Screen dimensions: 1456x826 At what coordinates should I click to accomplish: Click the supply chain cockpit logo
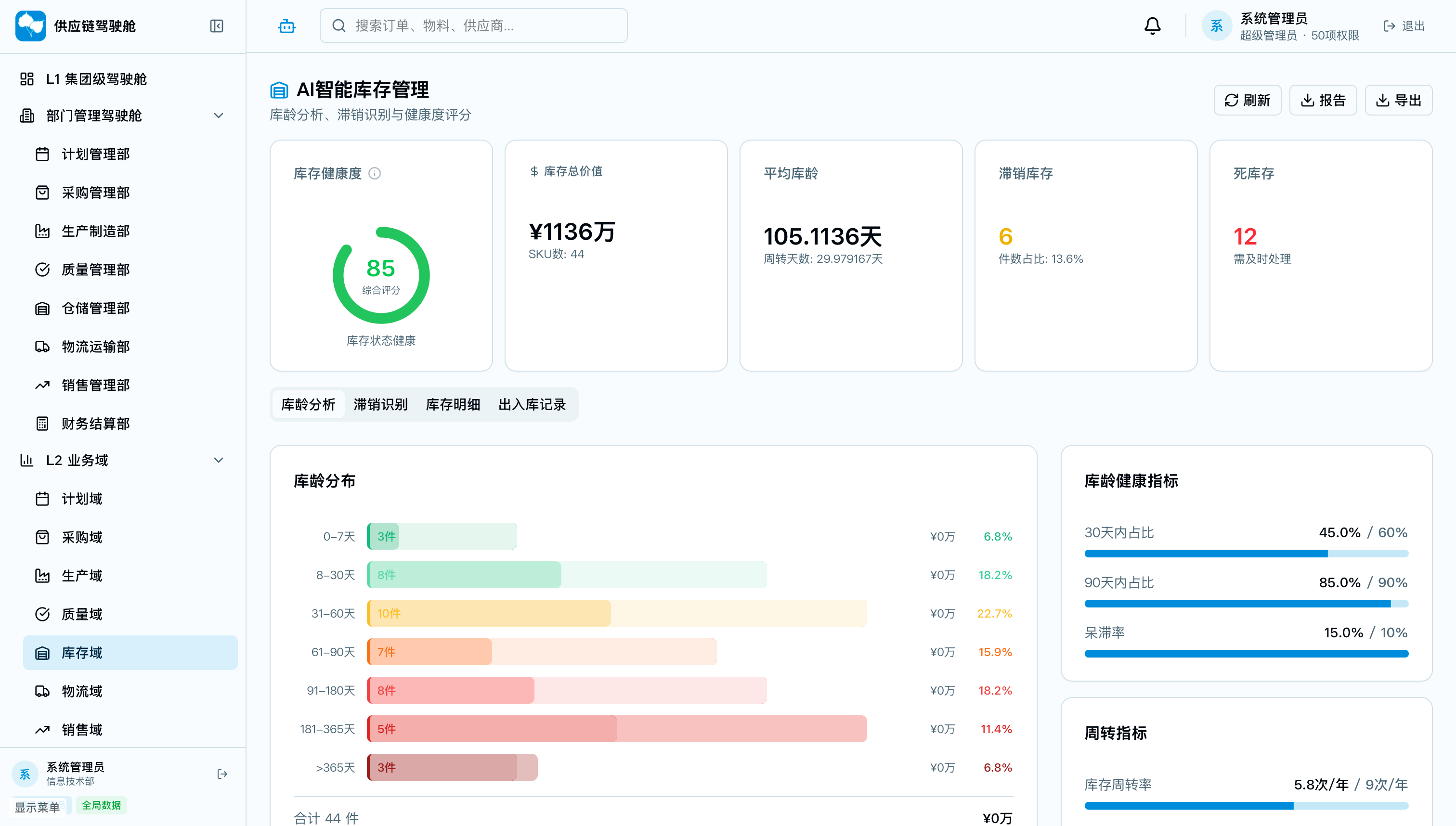pyautogui.click(x=31, y=26)
